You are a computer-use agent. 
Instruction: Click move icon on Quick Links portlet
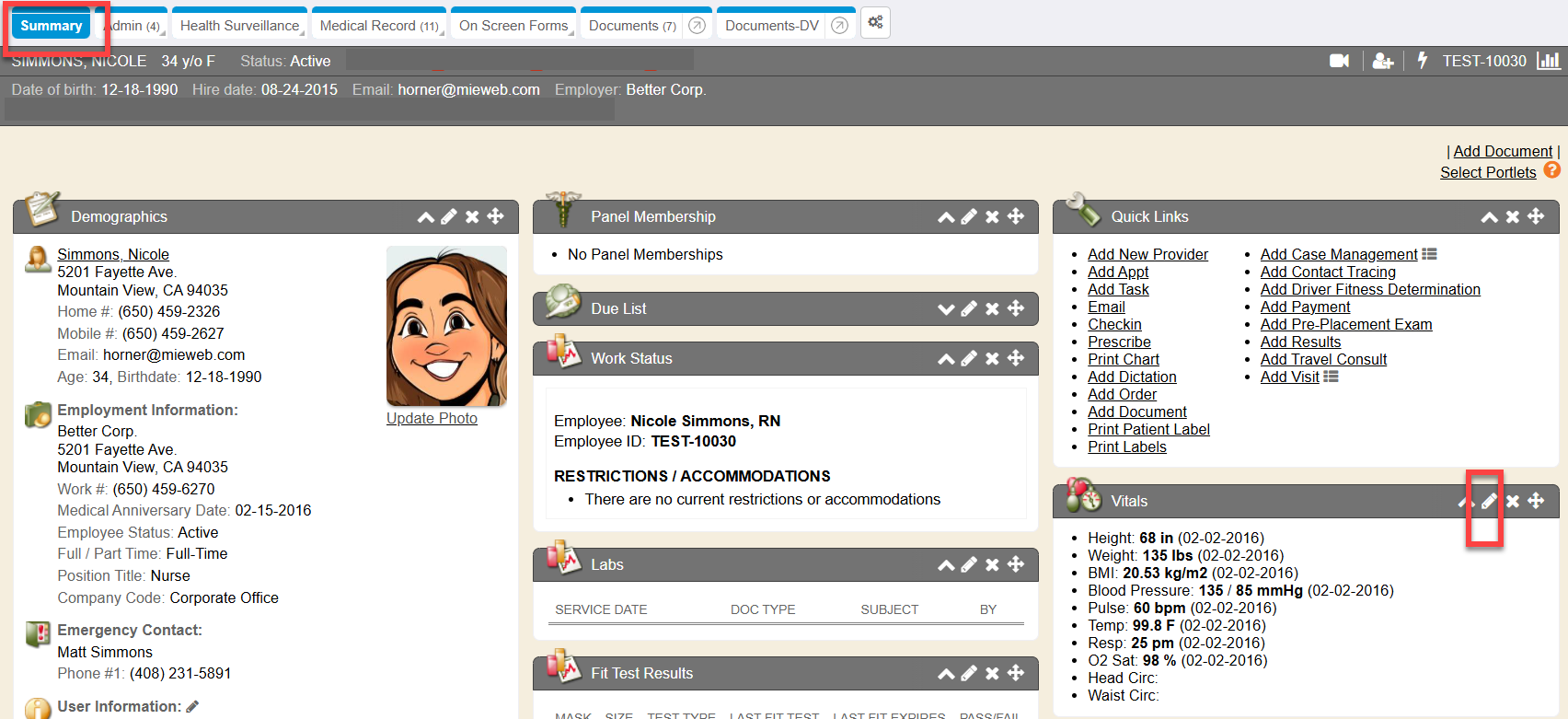(x=1536, y=216)
